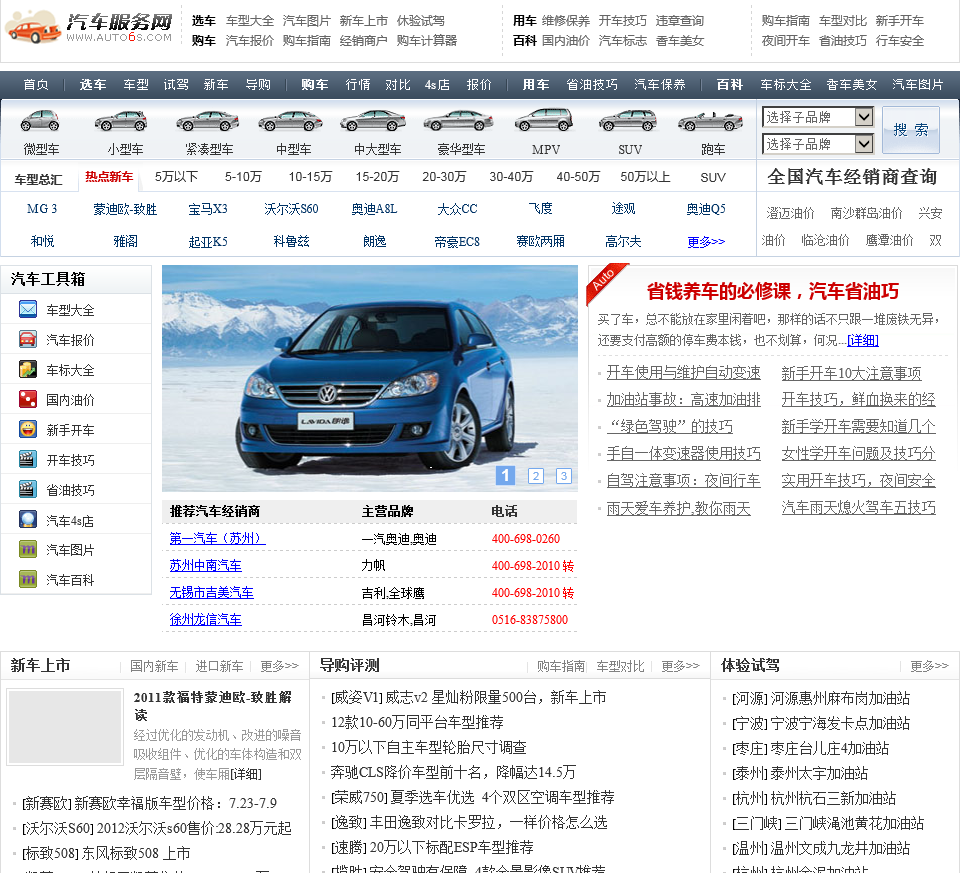The height and width of the screenshot is (873, 960).
Task: Select the 跑车 sports car icon
Action: (710, 121)
